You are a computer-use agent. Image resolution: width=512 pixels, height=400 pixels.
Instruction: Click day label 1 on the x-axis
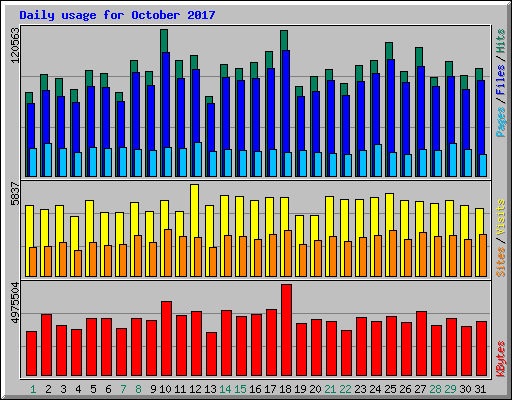pyautogui.click(x=33, y=389)
